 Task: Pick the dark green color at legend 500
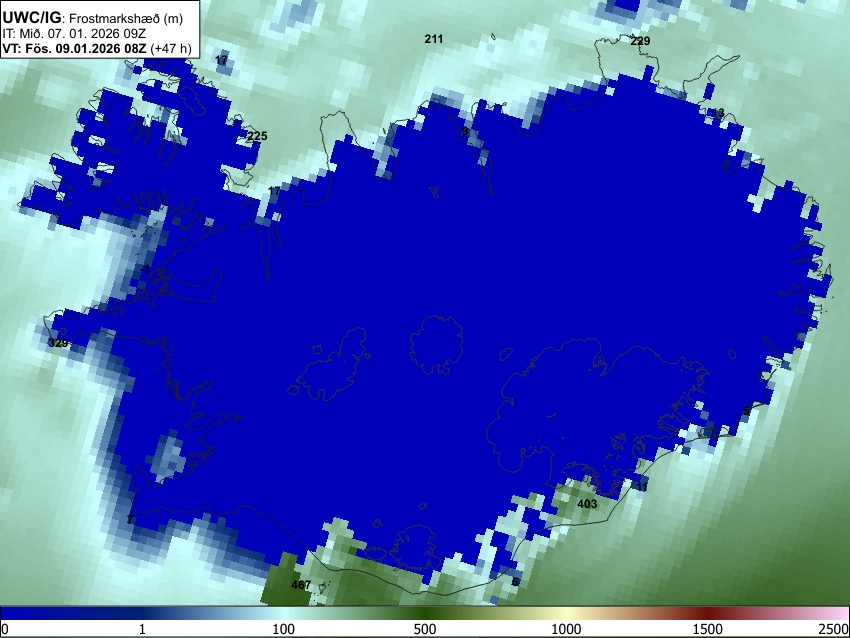424,613
